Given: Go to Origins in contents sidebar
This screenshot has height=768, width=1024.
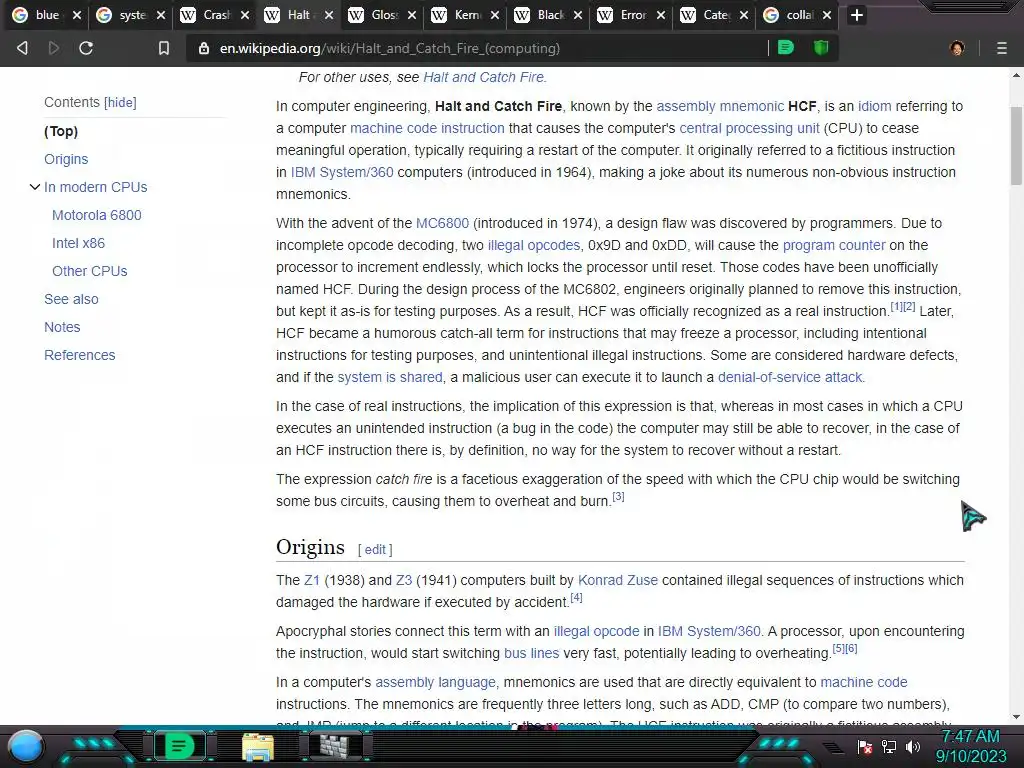Looking at the screenshot, I should coord(66,159).
